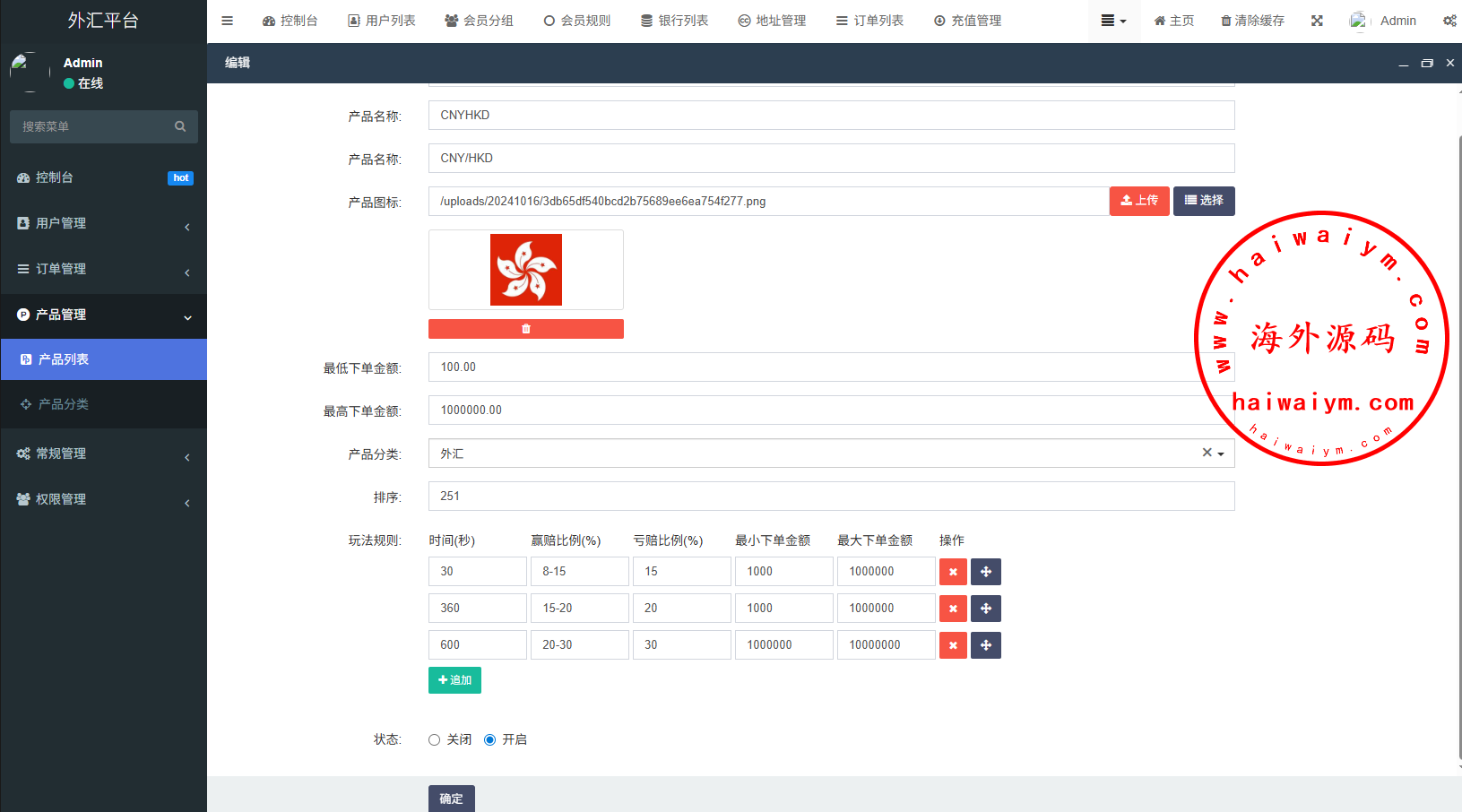
Task: Clear the selected 外汇 category with the X
Action: tap(1207, 453)
